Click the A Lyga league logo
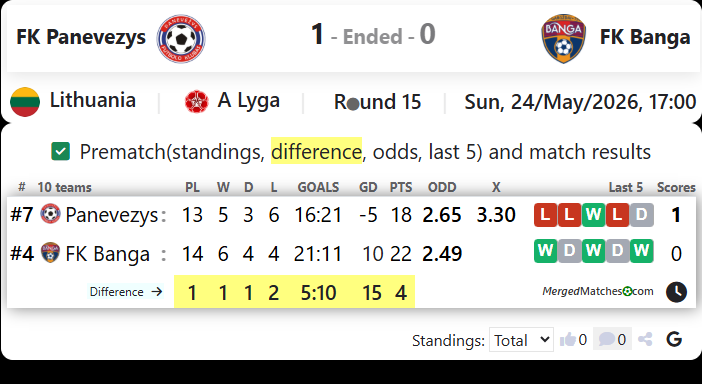702x384 pixels. point(197,102)
